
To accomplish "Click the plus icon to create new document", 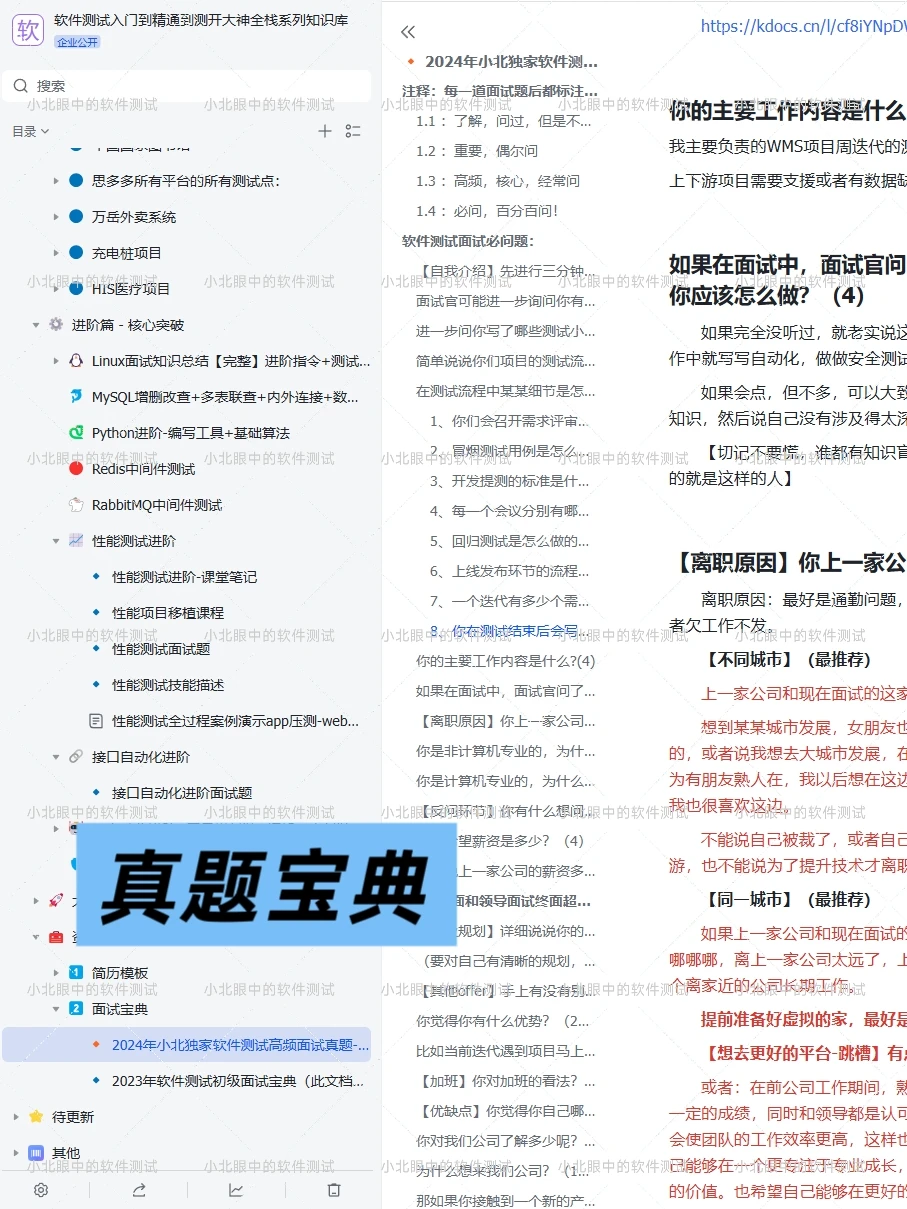I will point(325,130).
